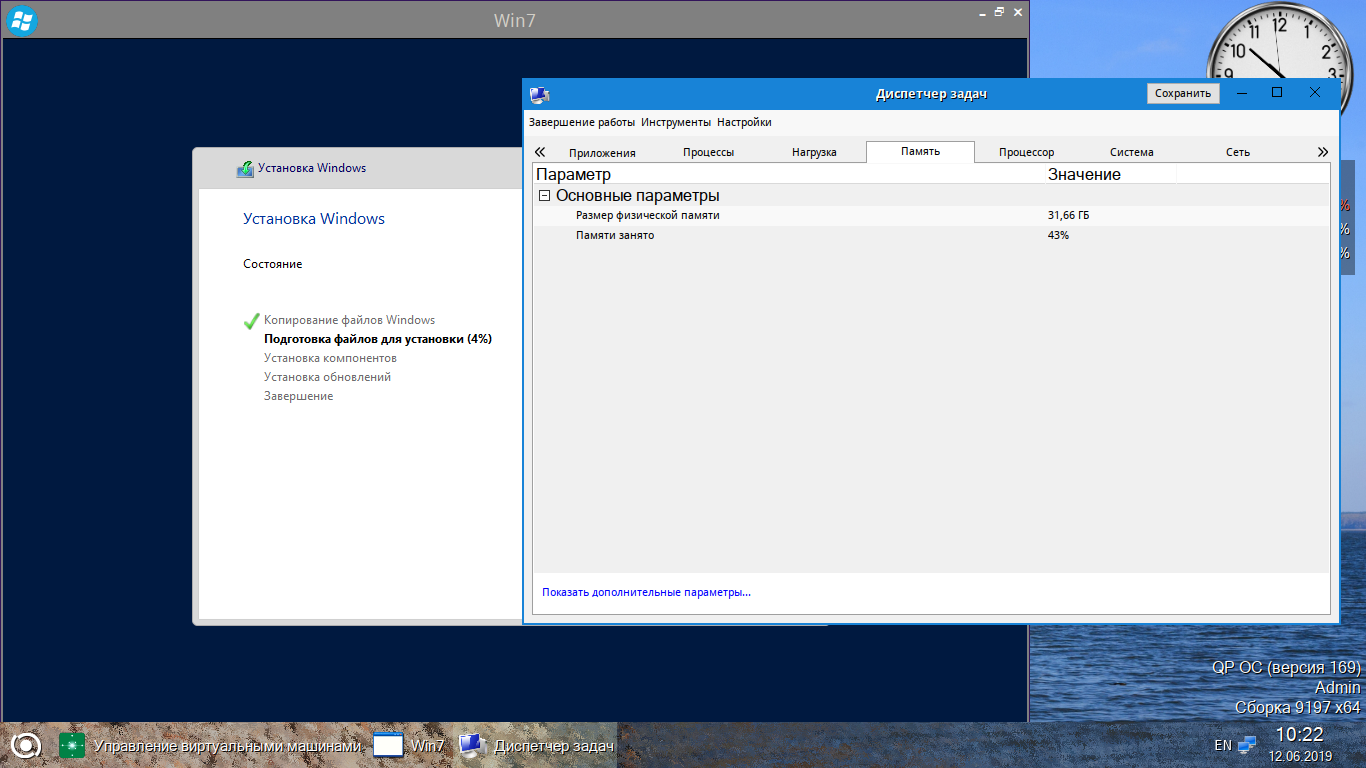The width and height of the screenshot is (1366, 768).
Task: Click the Завершение step text
Action: pos(298,396)
